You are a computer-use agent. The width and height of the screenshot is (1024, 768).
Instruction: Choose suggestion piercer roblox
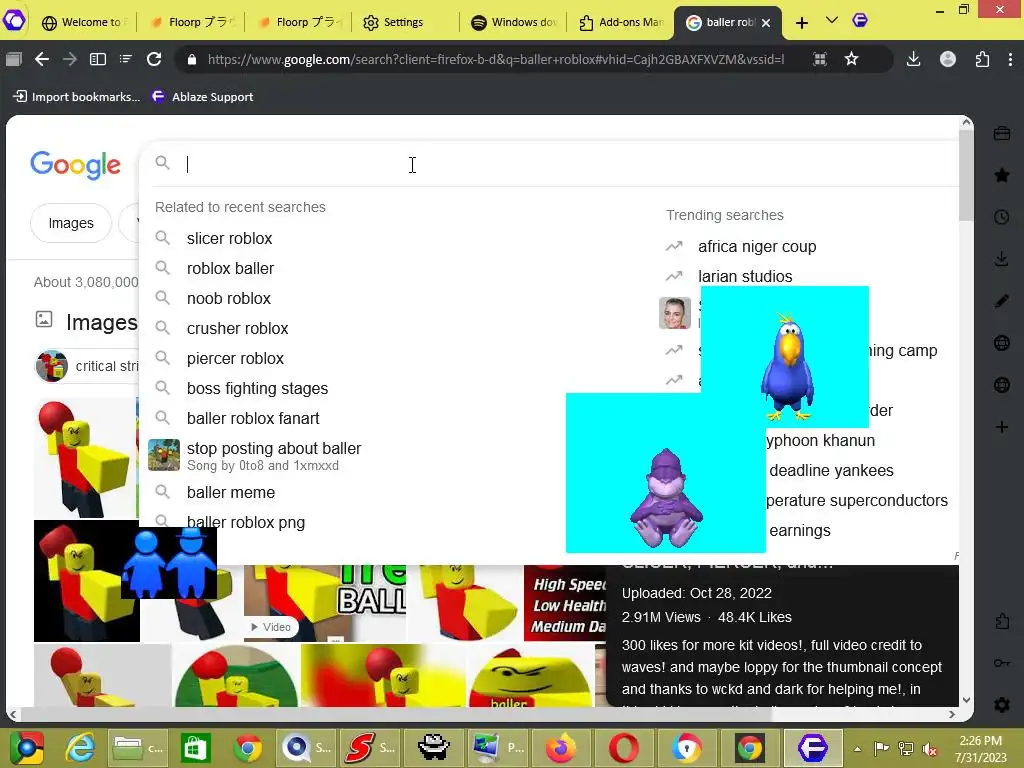click(x=235, y=359)
